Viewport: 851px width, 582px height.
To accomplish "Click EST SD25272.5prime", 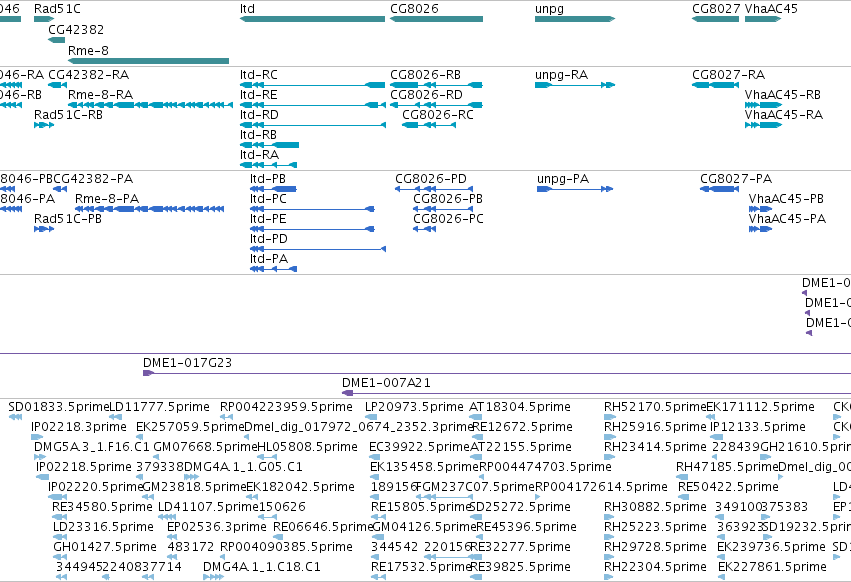I will 475,517.
